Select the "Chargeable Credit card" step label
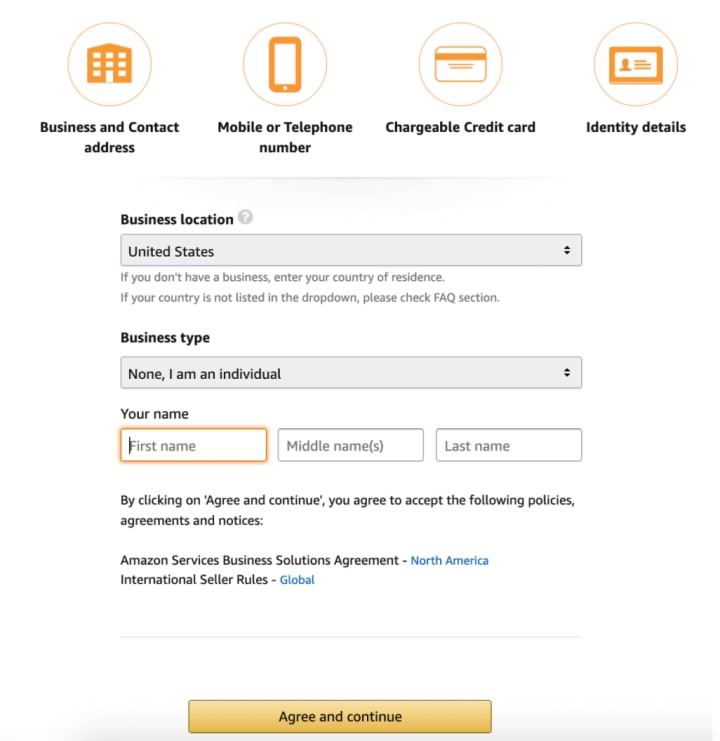Screen dimensions: 720x741 (x=460, y=127)
